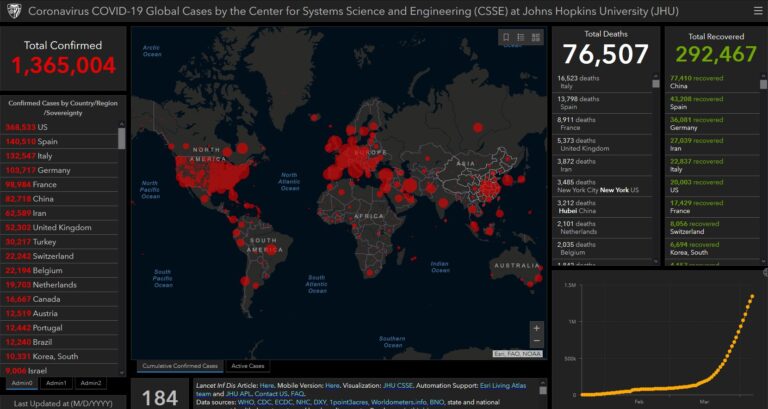This screenshot has height=409, width=768.
Task: Open the map bookmarks tool
Action: pyautogui.click(x=506, y=37)
